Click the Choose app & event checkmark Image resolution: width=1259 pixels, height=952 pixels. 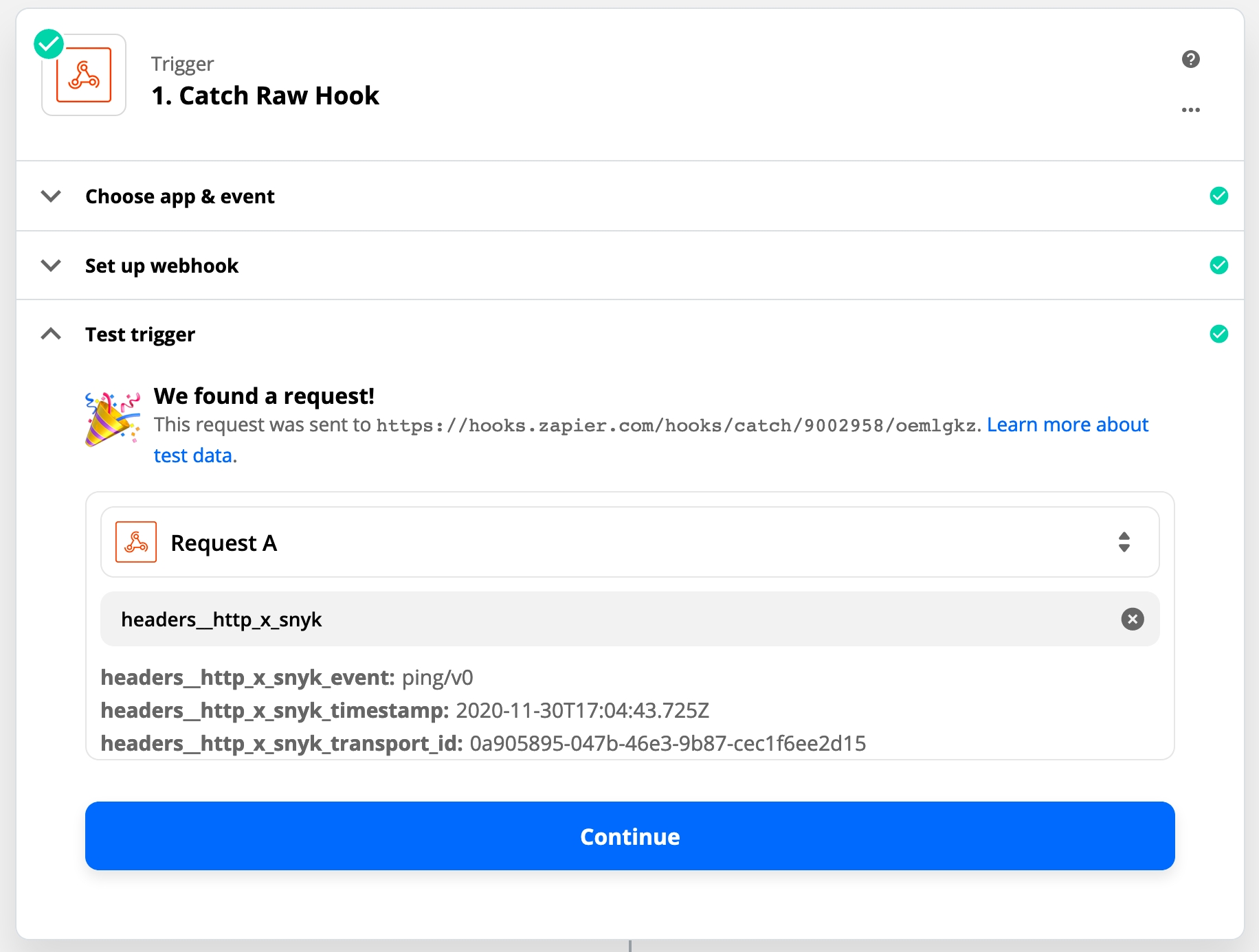[1218, 196]
